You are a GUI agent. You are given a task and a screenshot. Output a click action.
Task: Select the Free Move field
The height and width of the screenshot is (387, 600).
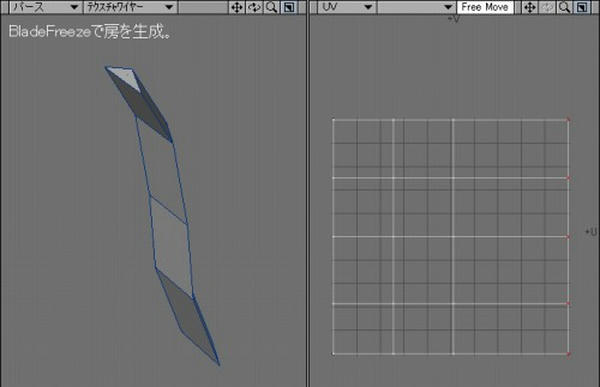point(485,7)
